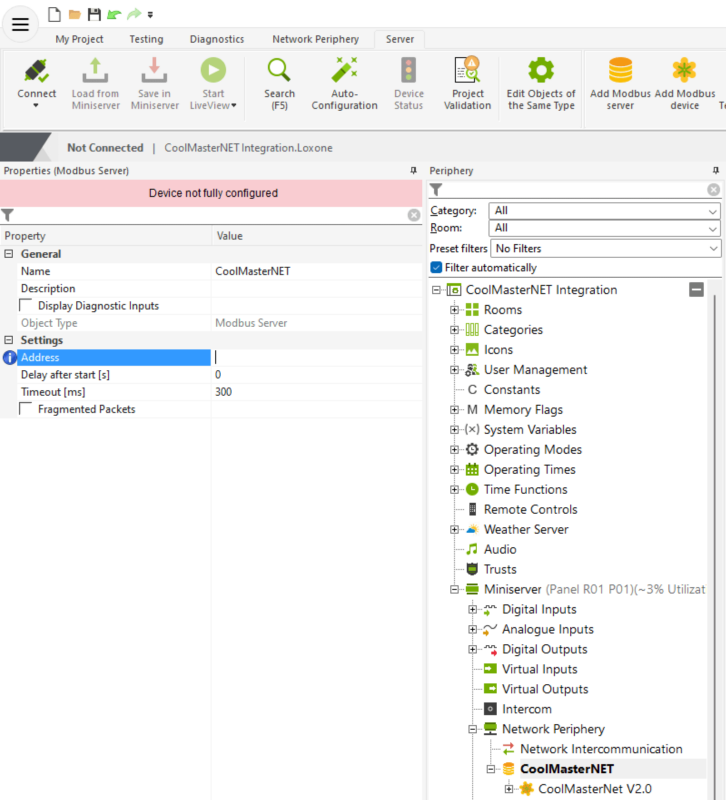Uncheck Filter automatically
The width and height of the screenshot is (726, 800).
click(x=436, y=267)
